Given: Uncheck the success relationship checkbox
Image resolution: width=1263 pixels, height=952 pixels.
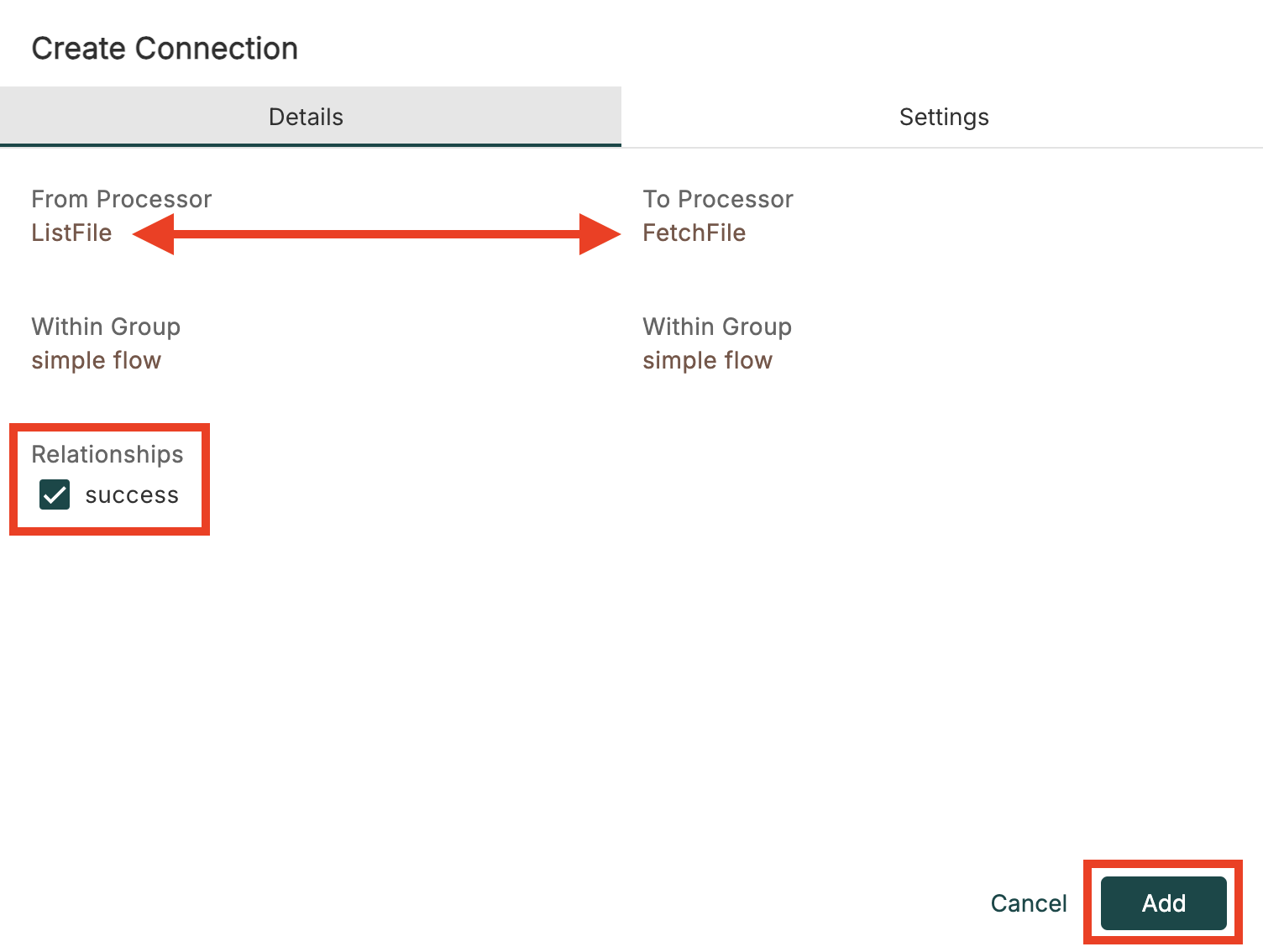Looking at the screenshot, I should tap(55, 494).
